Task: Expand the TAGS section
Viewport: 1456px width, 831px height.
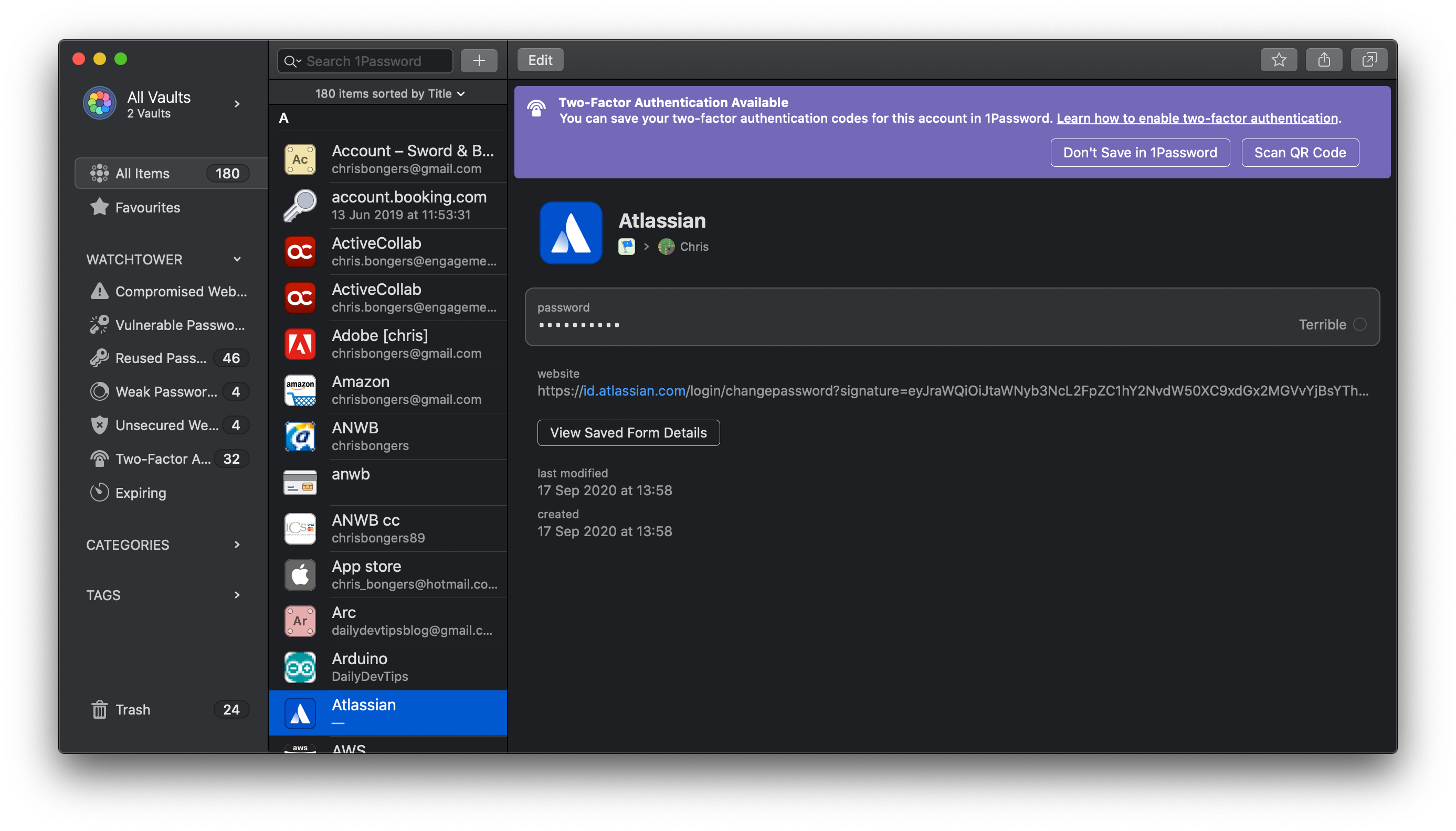Action: pos(237,595)
